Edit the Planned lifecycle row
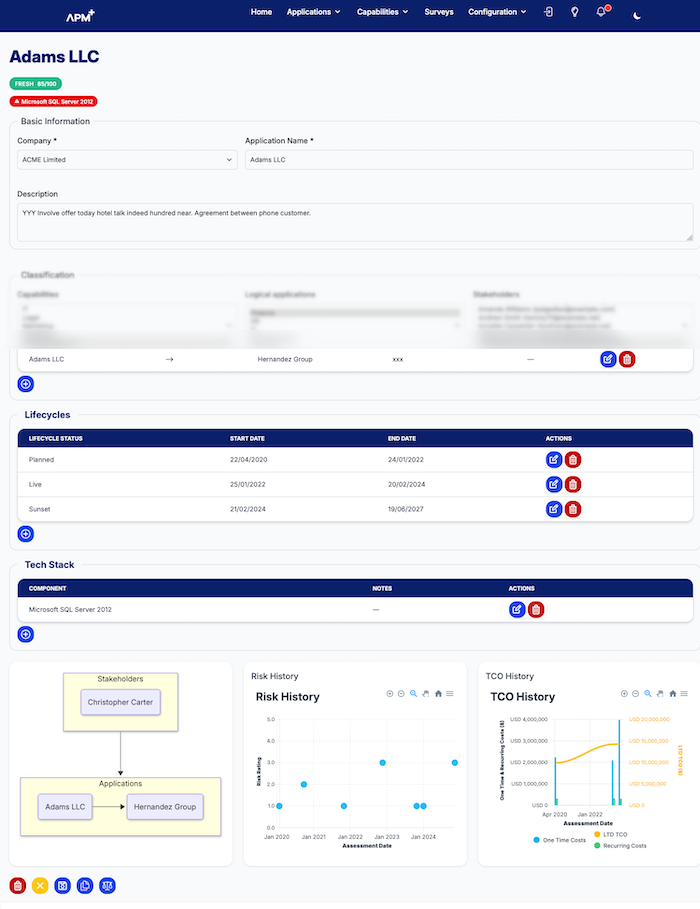The height and width of the screenshot is (909, 700). point(554,460)
